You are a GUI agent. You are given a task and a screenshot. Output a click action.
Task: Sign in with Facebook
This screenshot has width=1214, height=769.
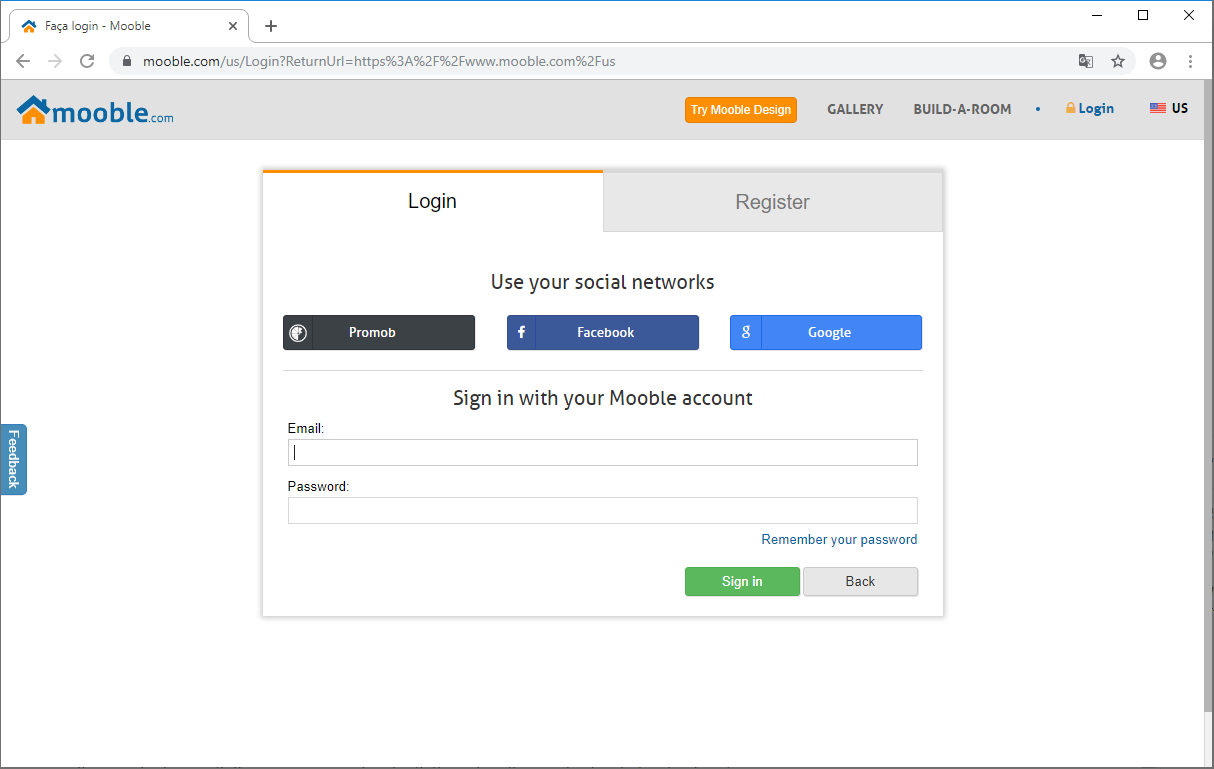[x=603, y=333]
